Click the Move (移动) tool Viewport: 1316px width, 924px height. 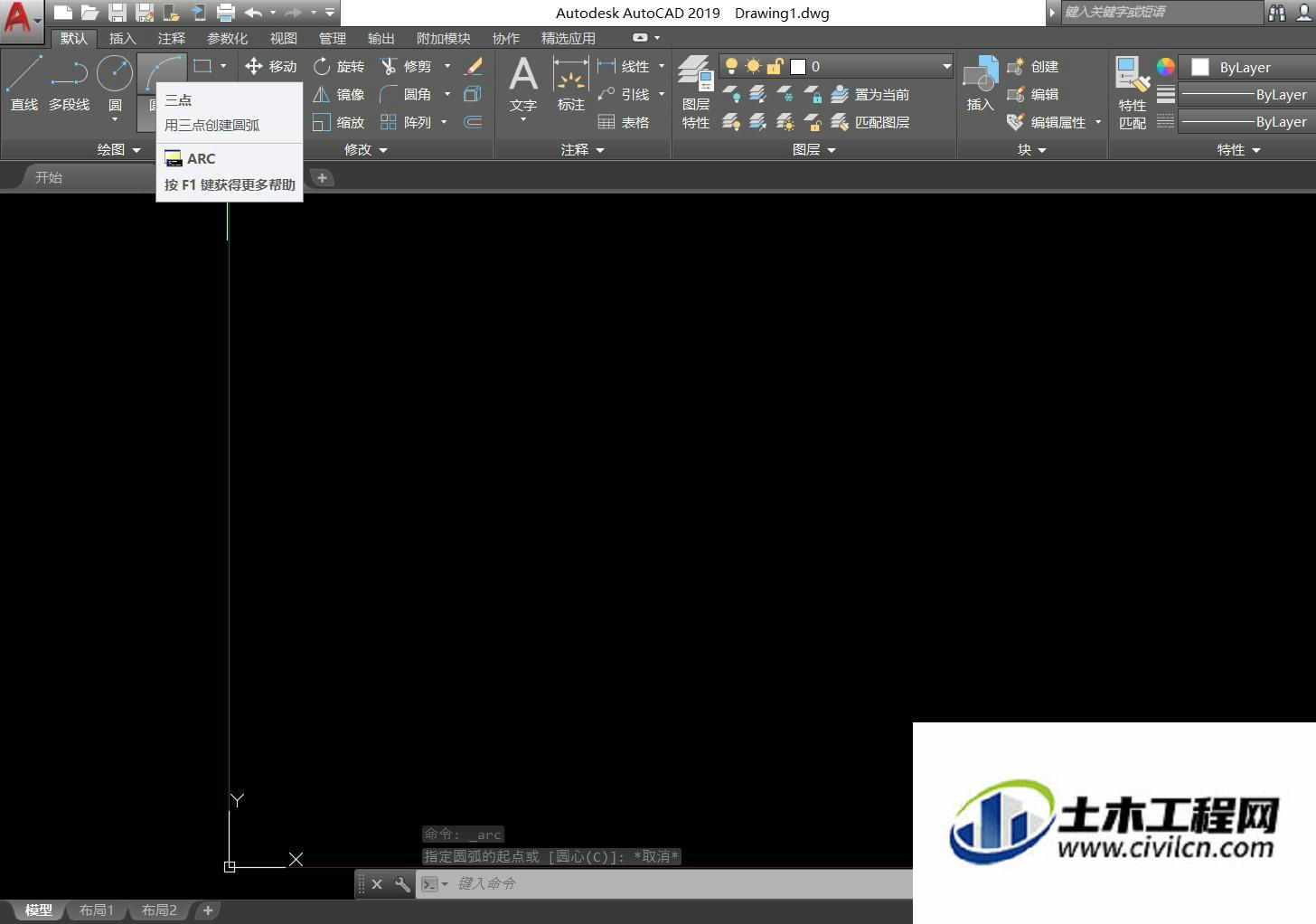[x=270, y=66]
